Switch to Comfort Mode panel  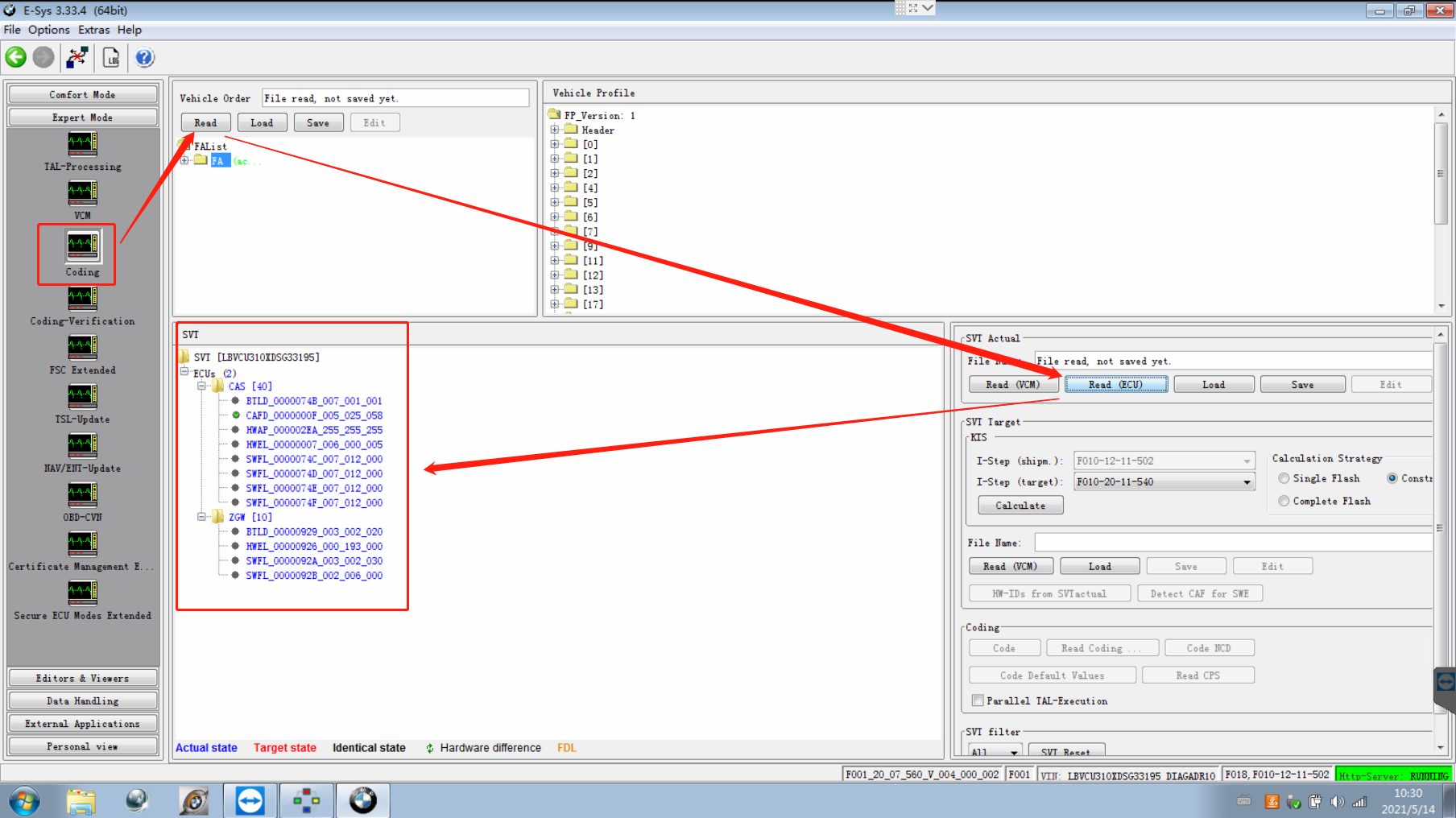pyautogui.click(x=82, y=94)
